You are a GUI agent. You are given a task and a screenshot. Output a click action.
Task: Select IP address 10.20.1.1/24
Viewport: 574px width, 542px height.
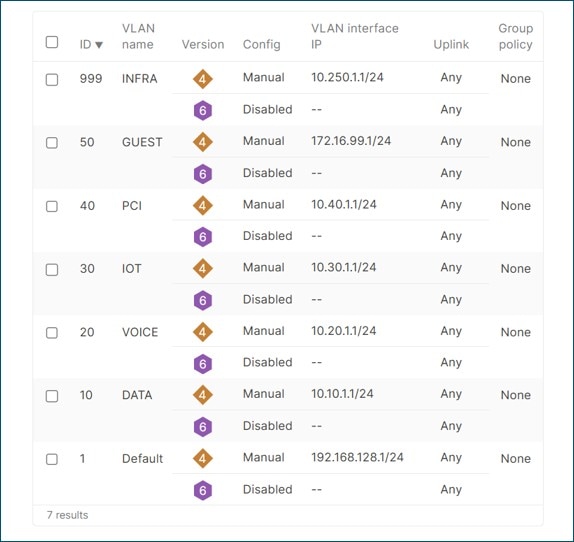[343, 331]
